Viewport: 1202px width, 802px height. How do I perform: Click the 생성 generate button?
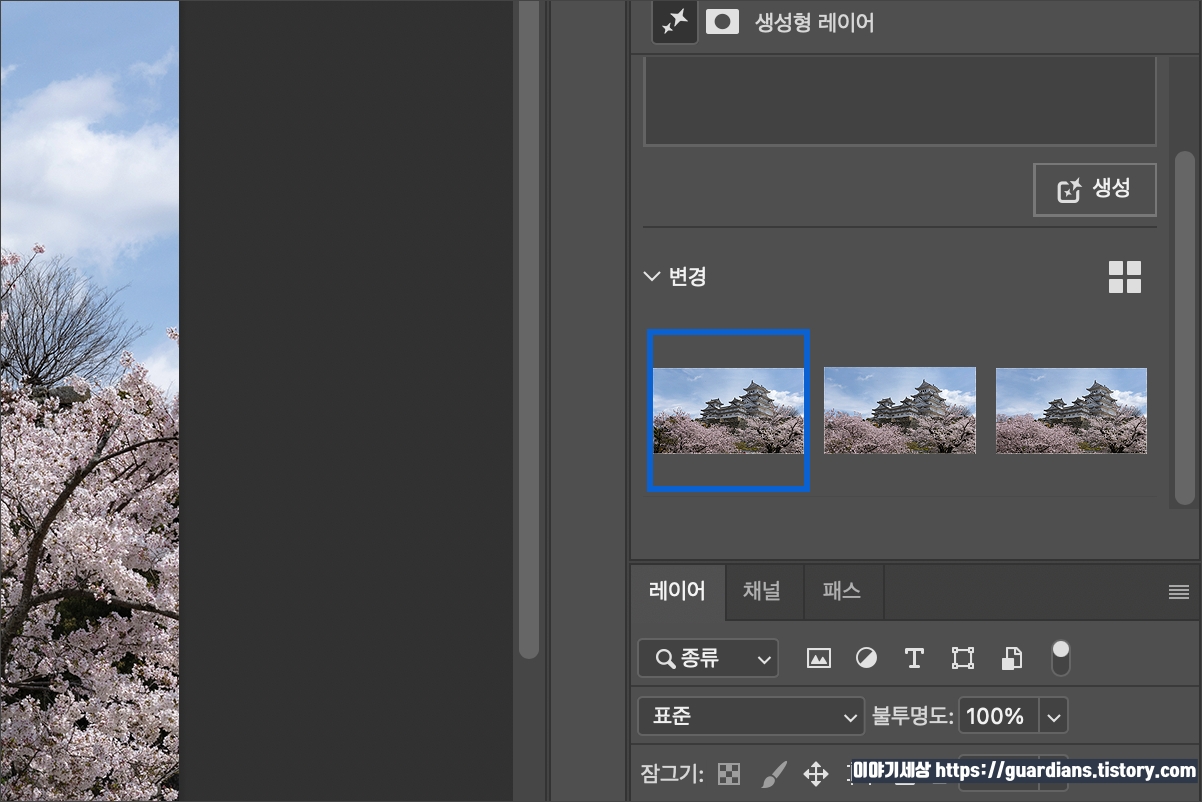1095,189
